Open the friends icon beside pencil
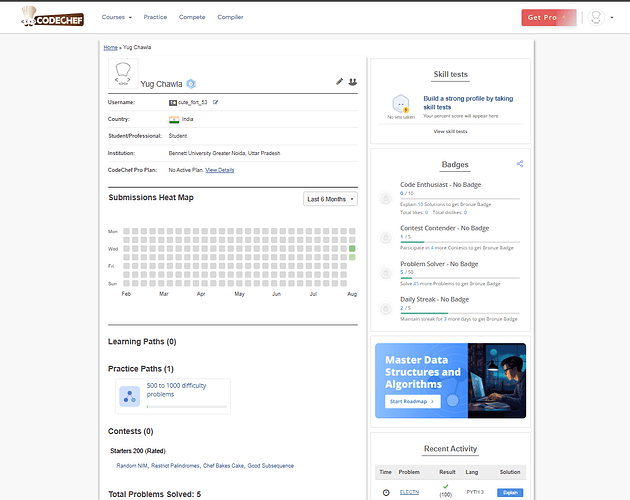Viewport: 630px width, 500px height. point(352,82)
